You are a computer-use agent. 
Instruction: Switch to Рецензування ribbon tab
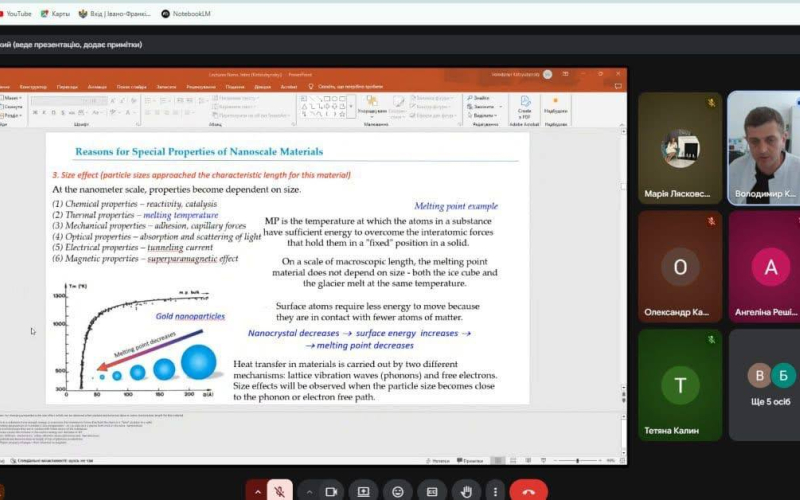pos(201,87)
